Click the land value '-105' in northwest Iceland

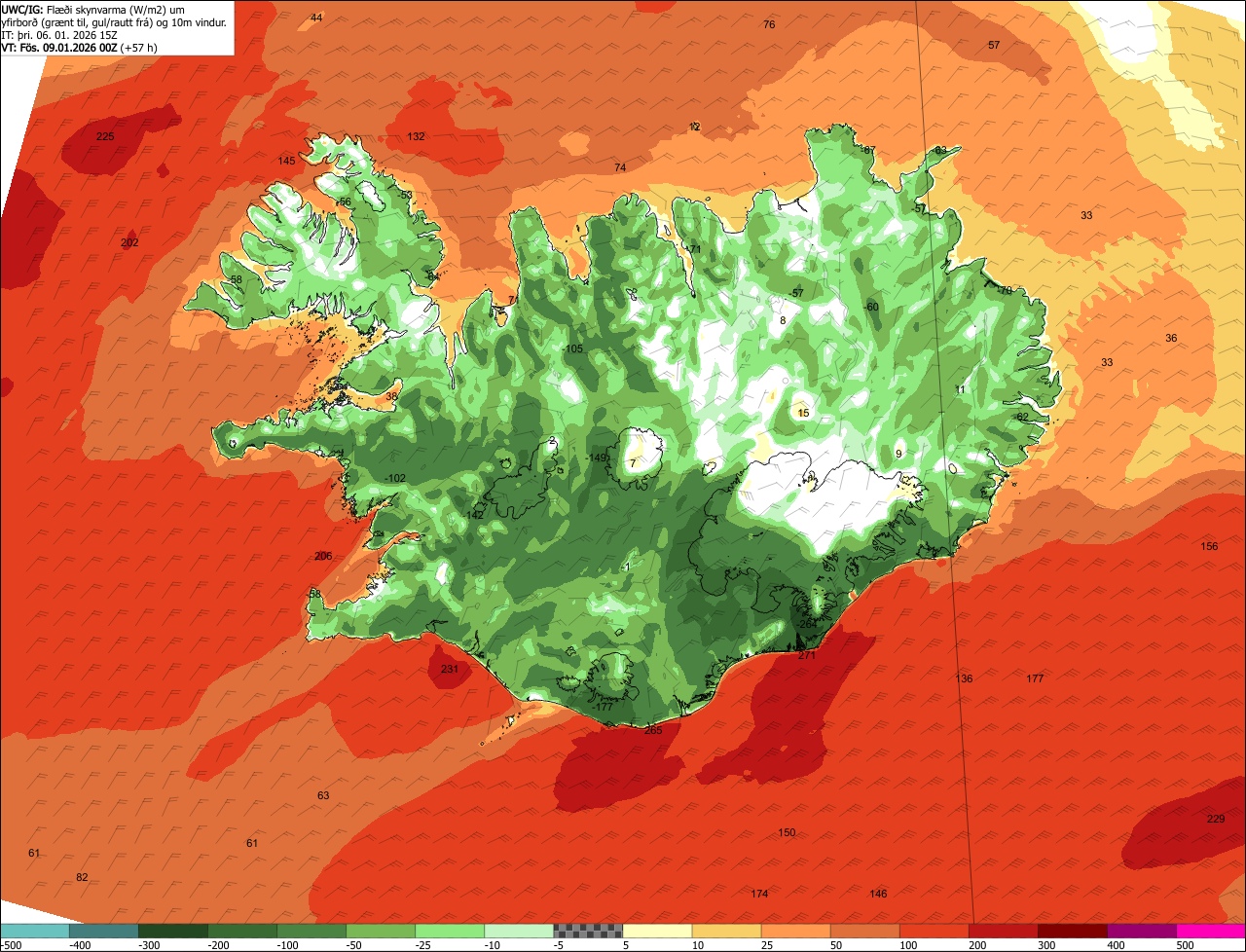[572, 348]
